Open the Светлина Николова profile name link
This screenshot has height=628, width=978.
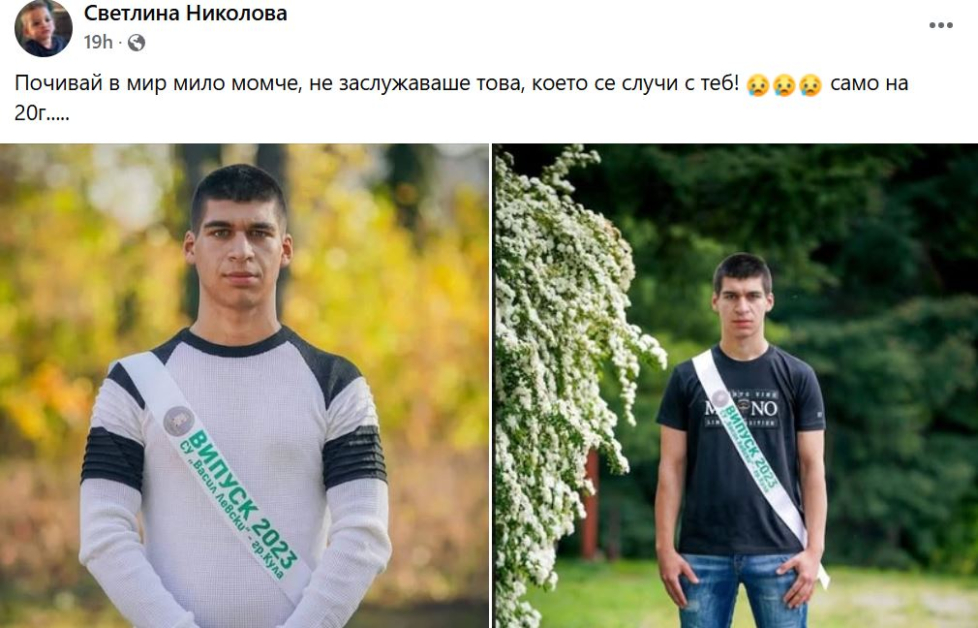(185, 13)
